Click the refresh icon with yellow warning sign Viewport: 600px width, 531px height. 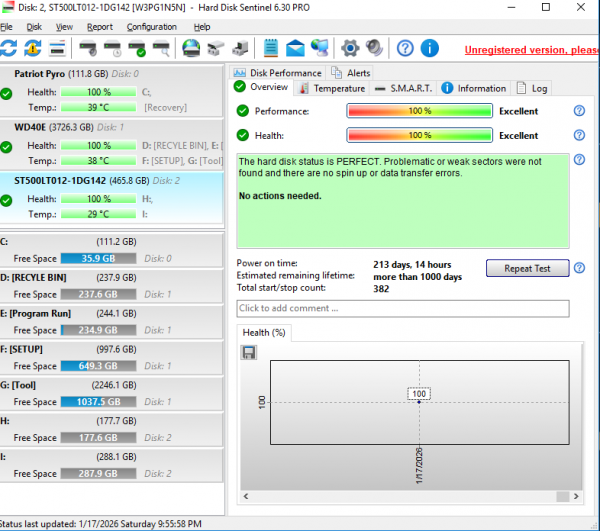33,49
